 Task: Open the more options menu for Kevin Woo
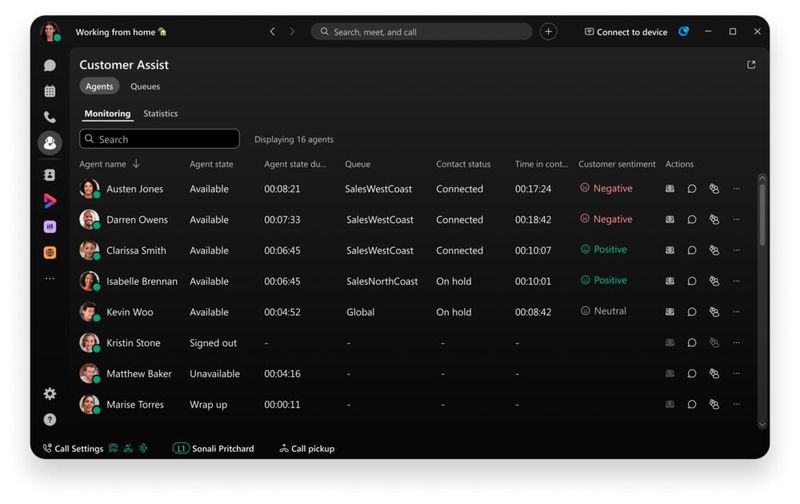coord(737,312)
